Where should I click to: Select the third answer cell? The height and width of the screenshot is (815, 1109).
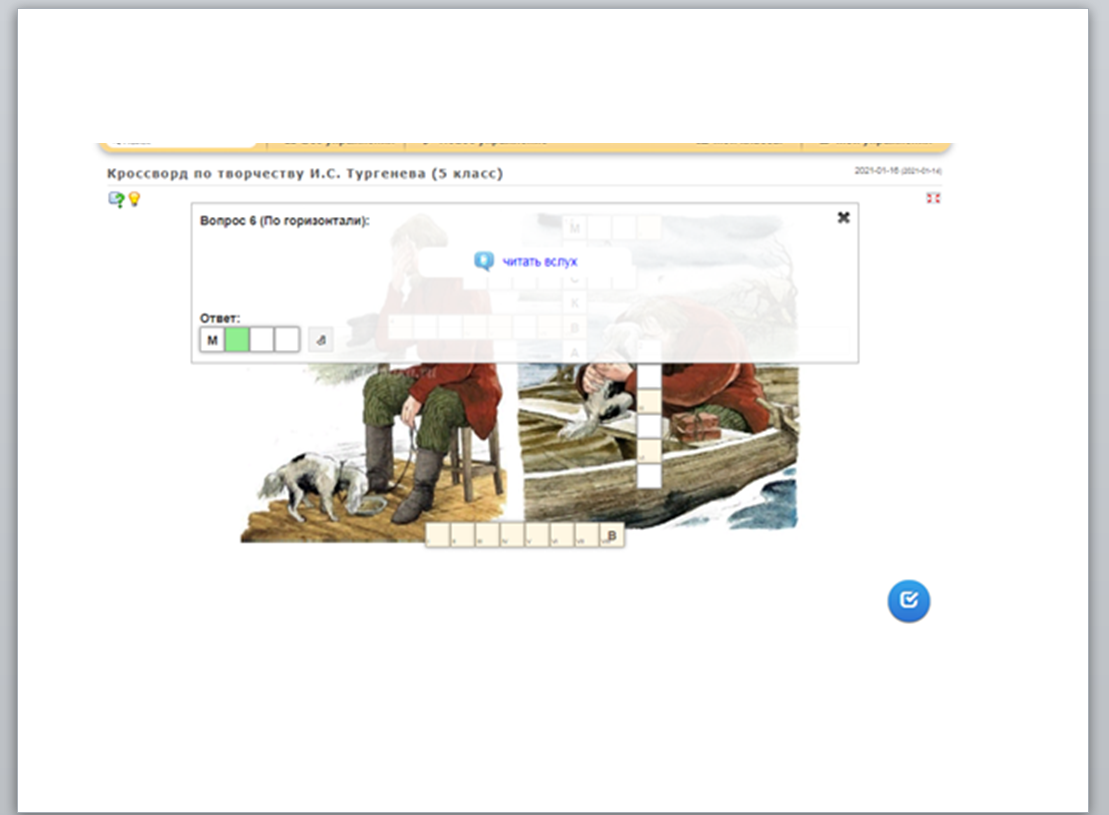click(262, 340)
